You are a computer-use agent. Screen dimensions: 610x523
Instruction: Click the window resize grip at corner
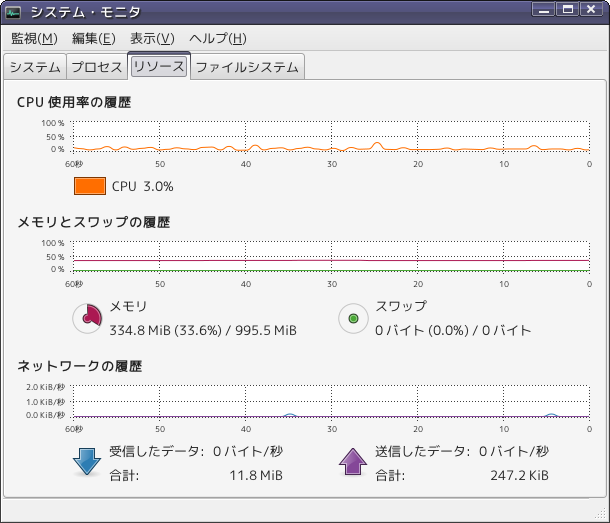(x=601, y=514)
